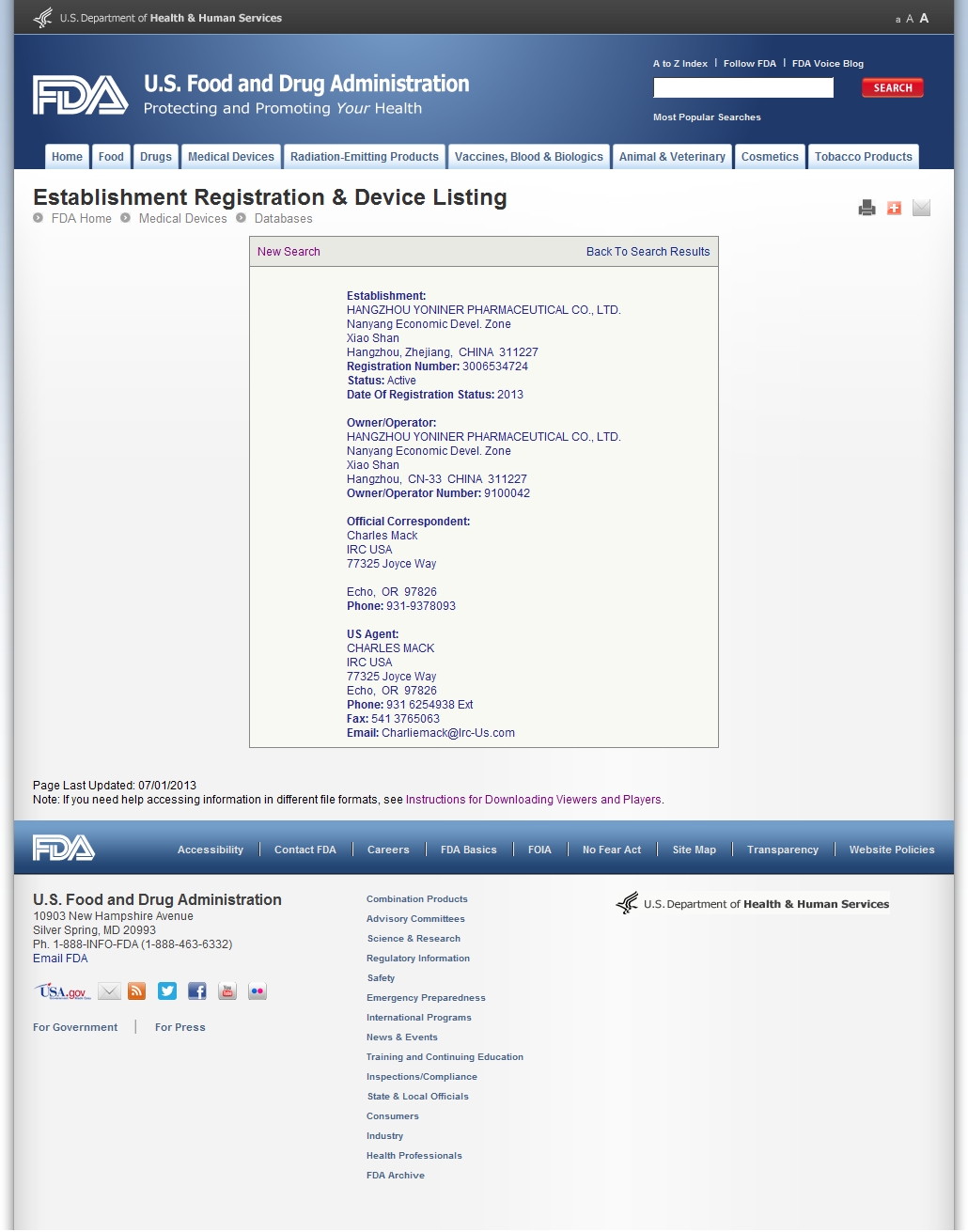Click the red Search button
This screenshot has width=968, height=1232.
point(892,88)
